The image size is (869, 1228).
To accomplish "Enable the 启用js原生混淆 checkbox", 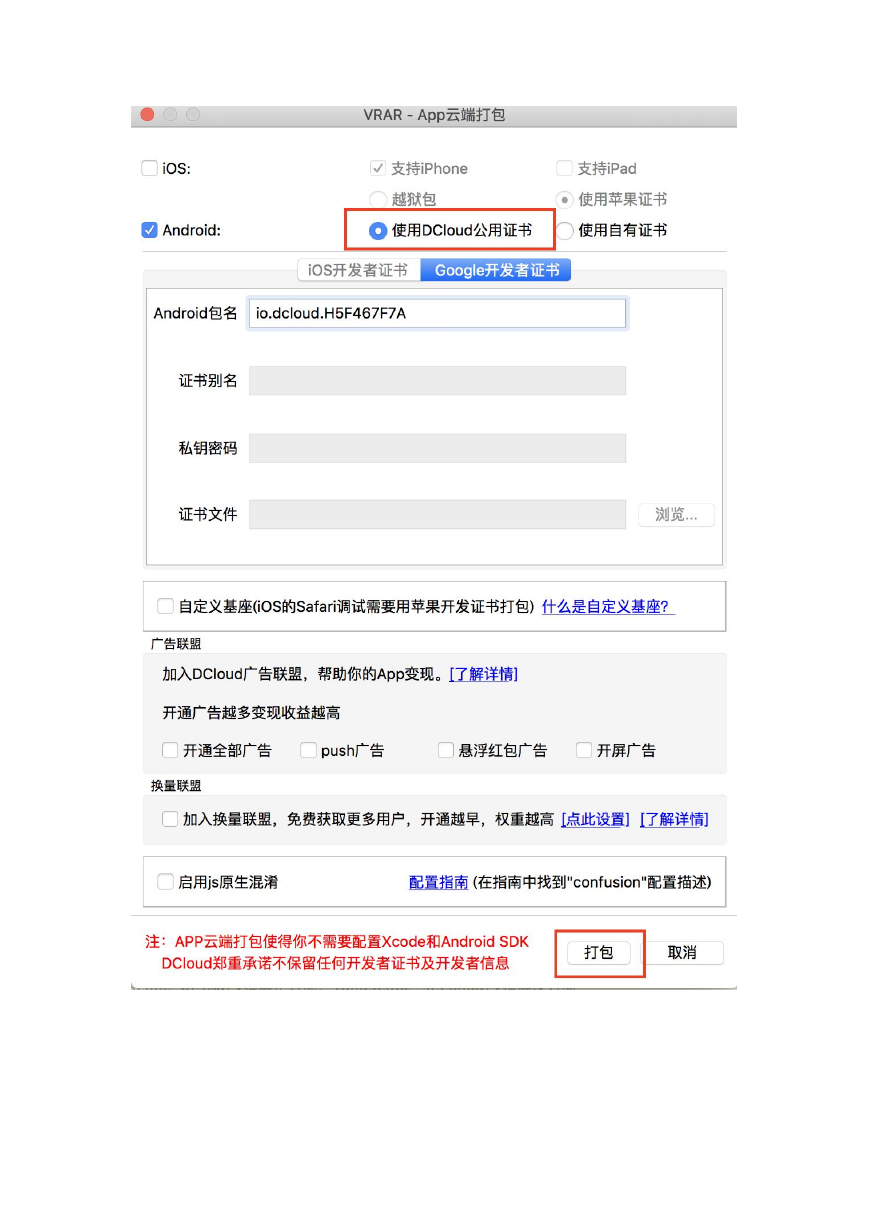I will pyautogui.click(x=165, y=882).
